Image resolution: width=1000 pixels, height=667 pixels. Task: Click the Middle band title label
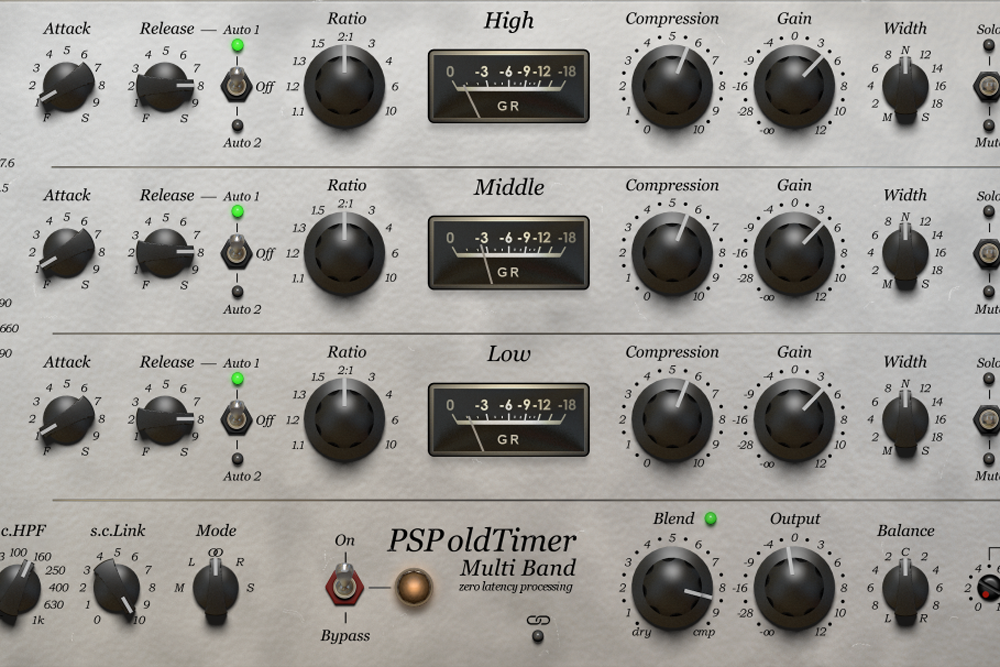[x=509, y=187]
